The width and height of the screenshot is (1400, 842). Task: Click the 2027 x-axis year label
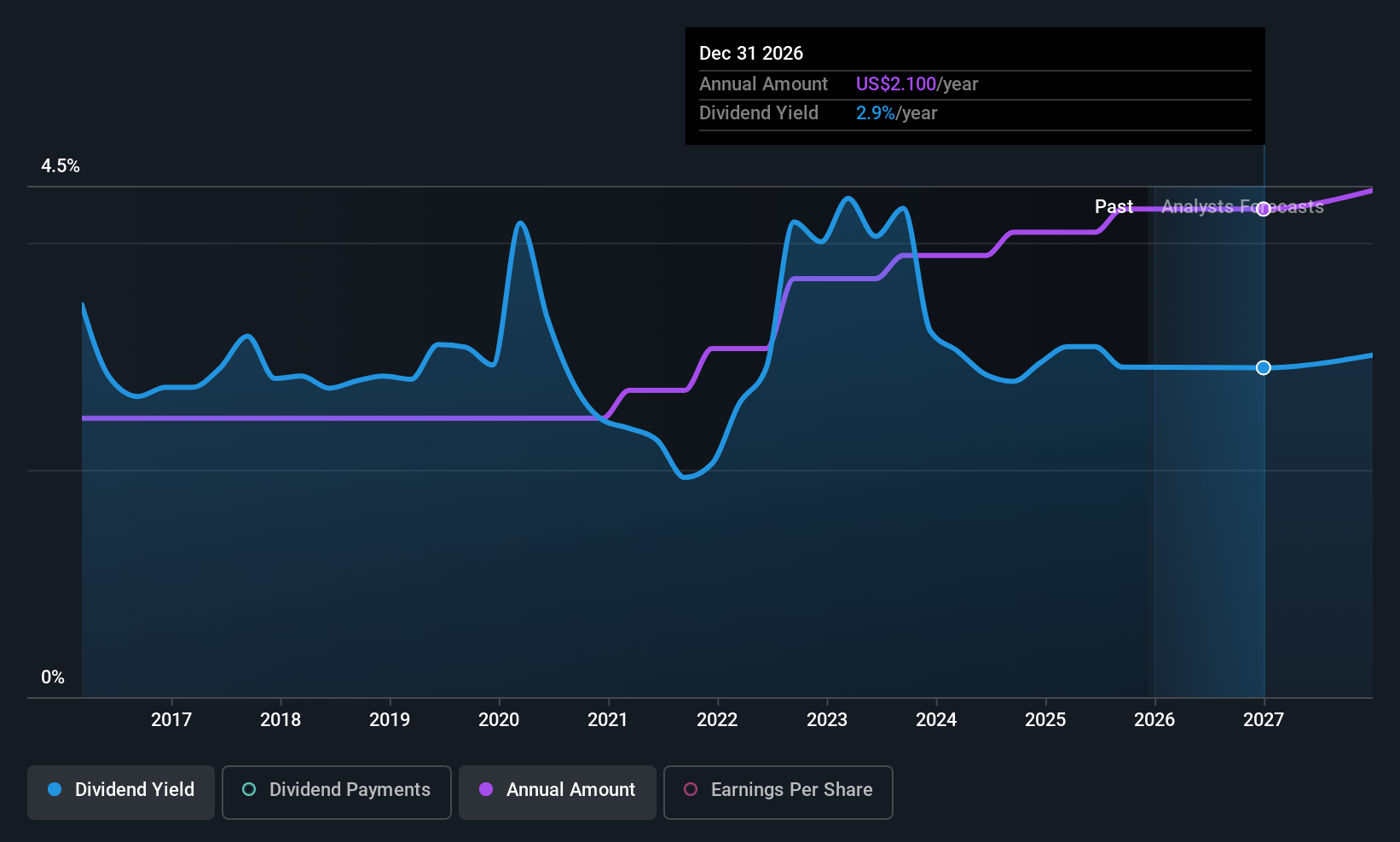tap(1264, 720)
